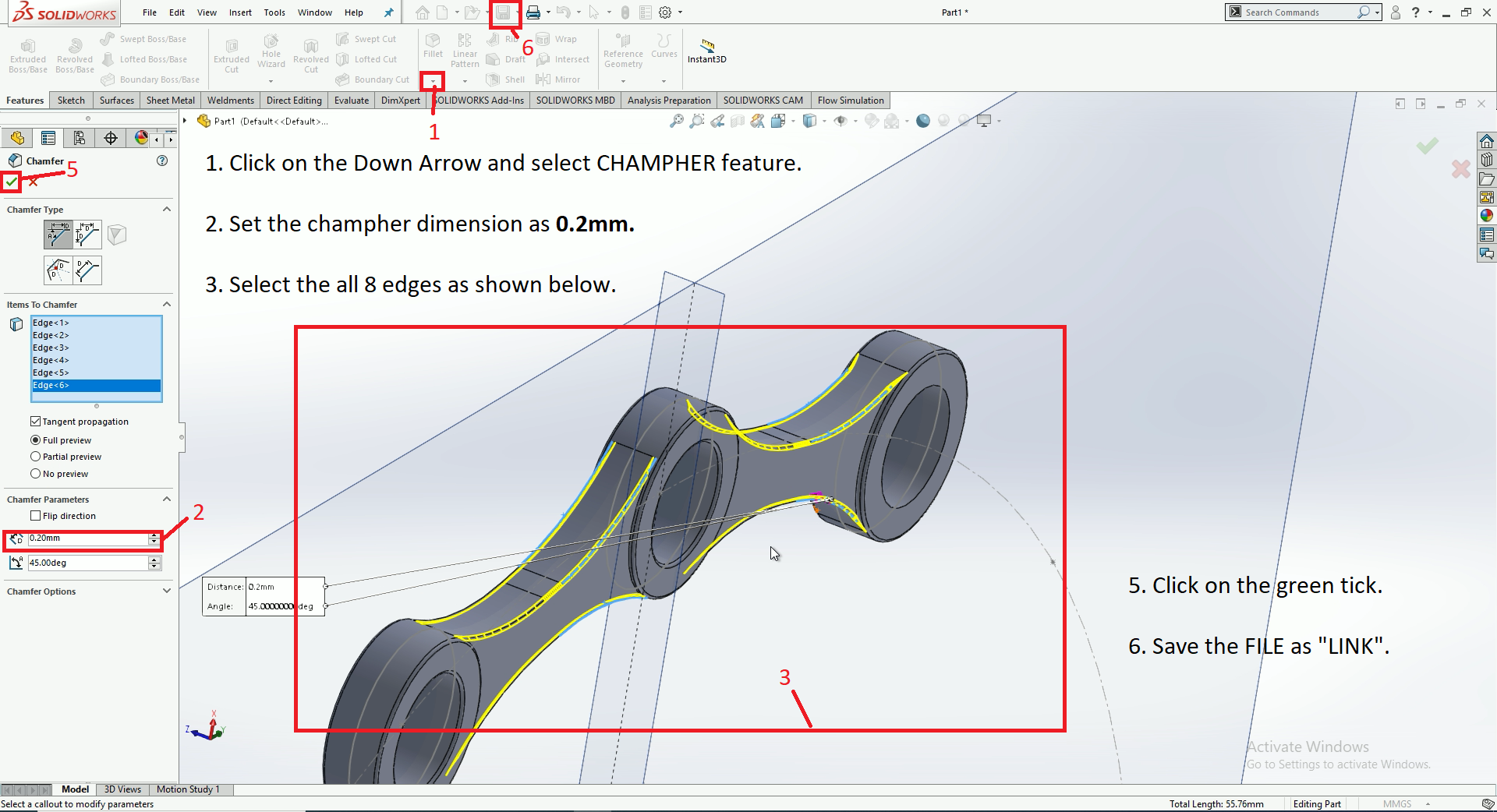Click the green OK check mark

11,182
